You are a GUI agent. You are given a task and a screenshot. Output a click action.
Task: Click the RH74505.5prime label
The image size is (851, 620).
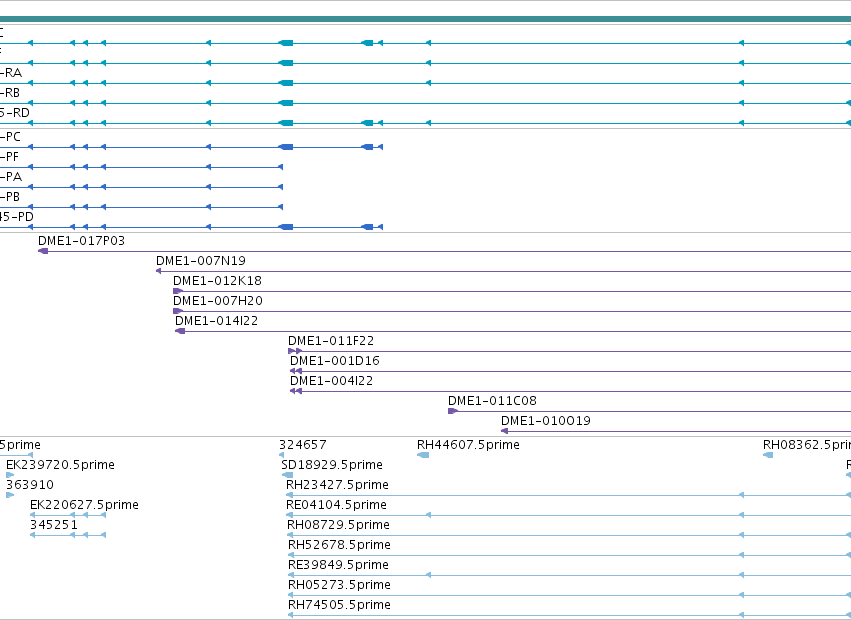coord(339,605)
